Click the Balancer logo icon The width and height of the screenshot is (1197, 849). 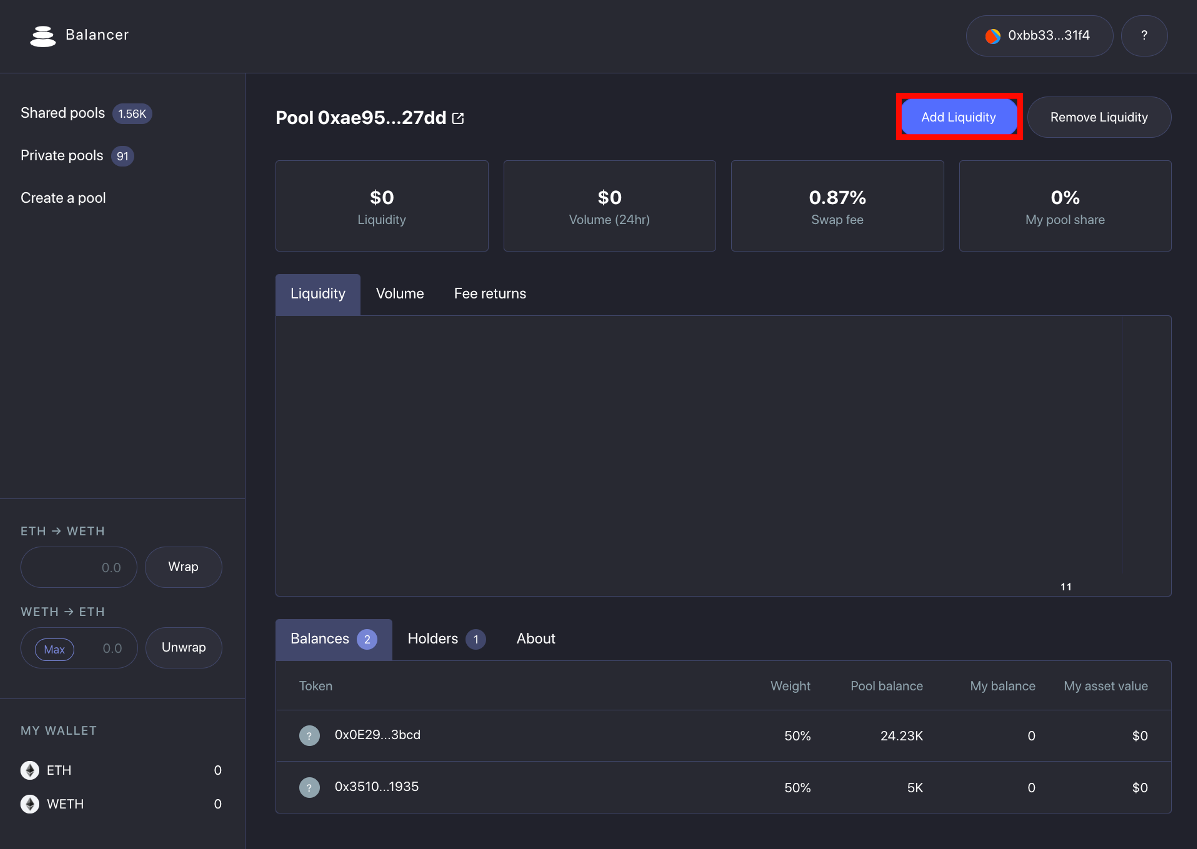click(x=43, y=35)
